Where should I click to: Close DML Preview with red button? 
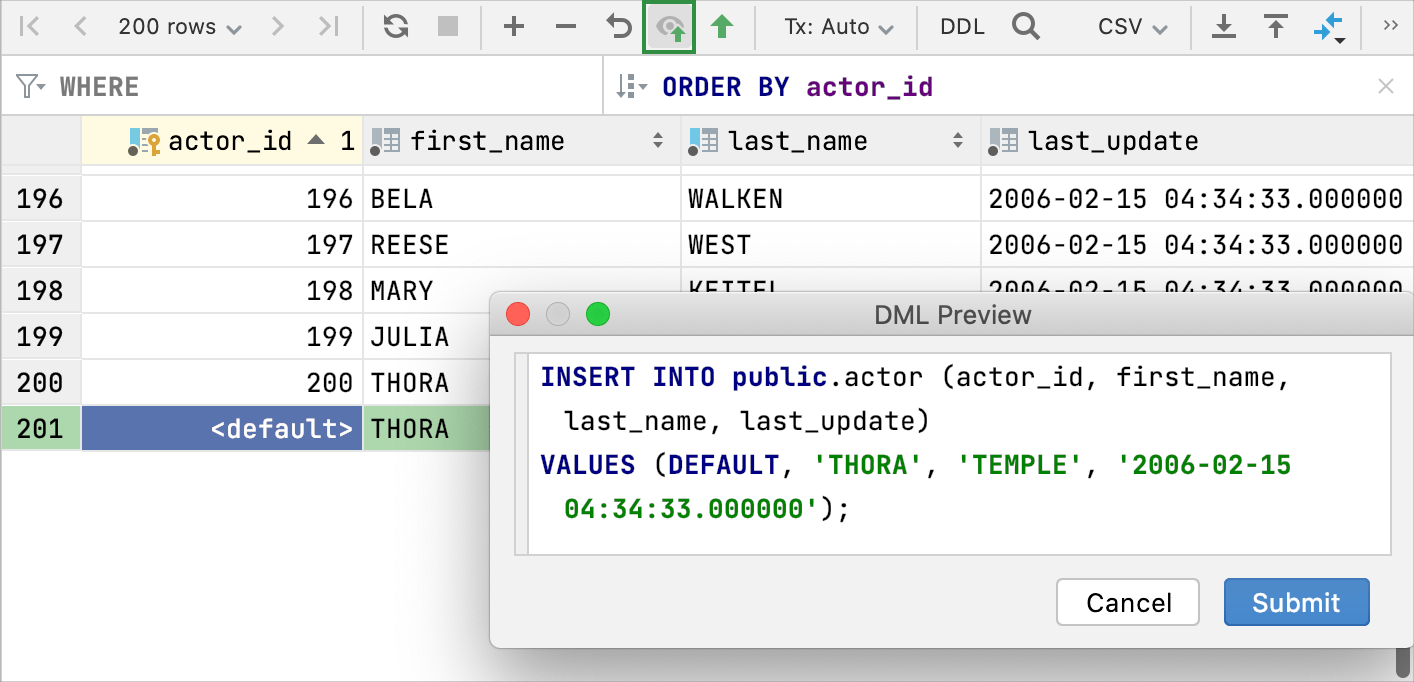tap(518, 315)
